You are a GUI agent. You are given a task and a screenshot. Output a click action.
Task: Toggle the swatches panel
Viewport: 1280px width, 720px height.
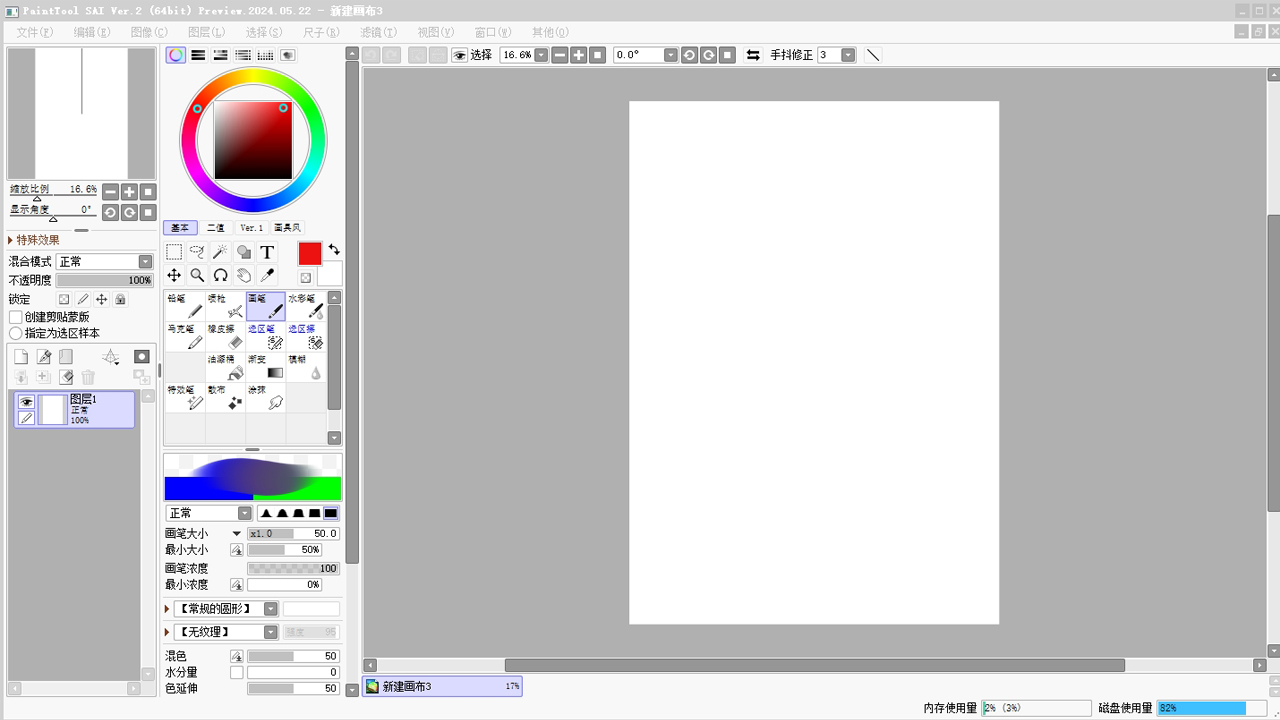[x=266, y=55]
